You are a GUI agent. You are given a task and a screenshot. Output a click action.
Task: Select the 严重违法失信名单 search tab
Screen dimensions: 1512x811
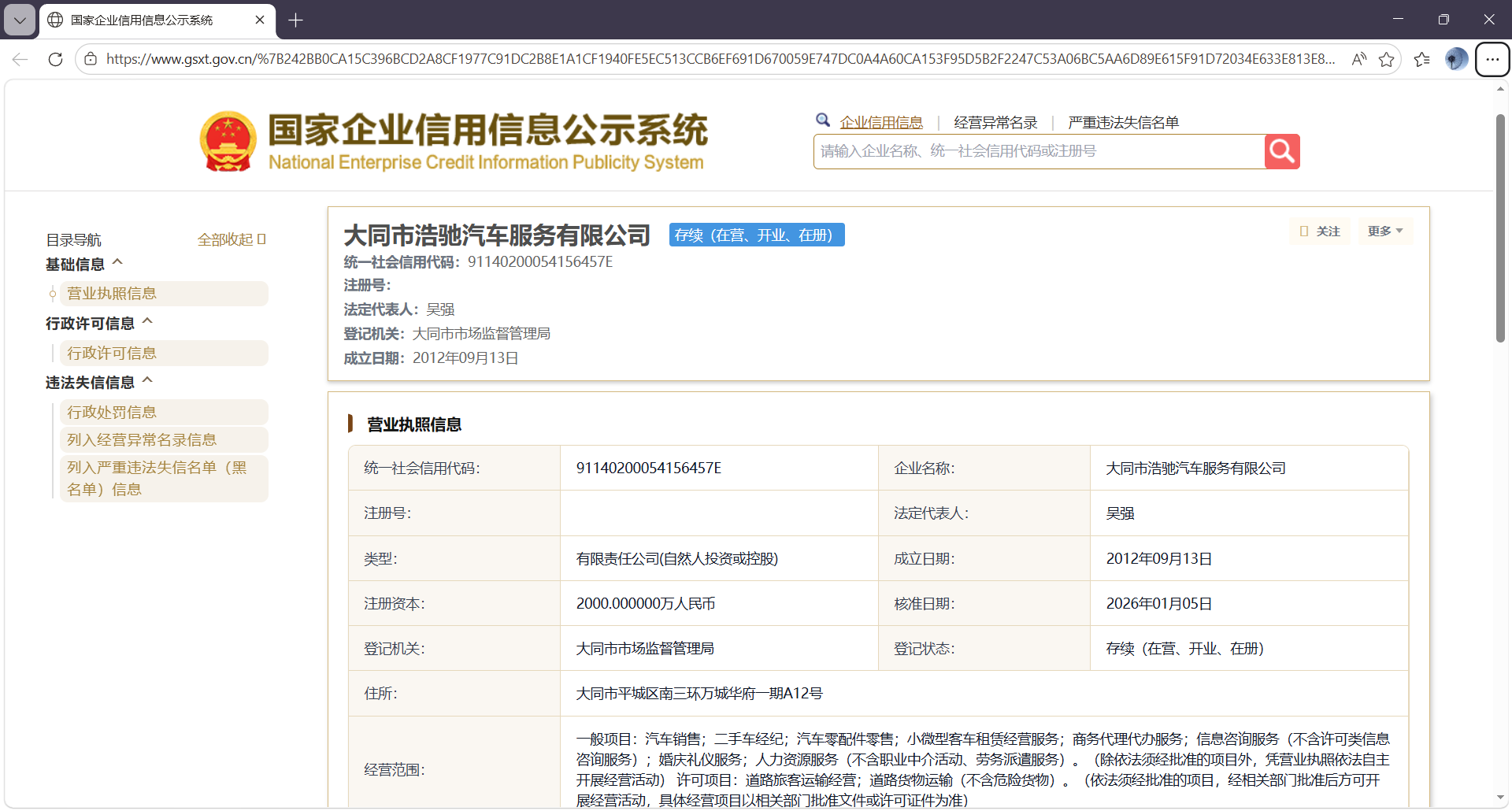click(1123, 122)
